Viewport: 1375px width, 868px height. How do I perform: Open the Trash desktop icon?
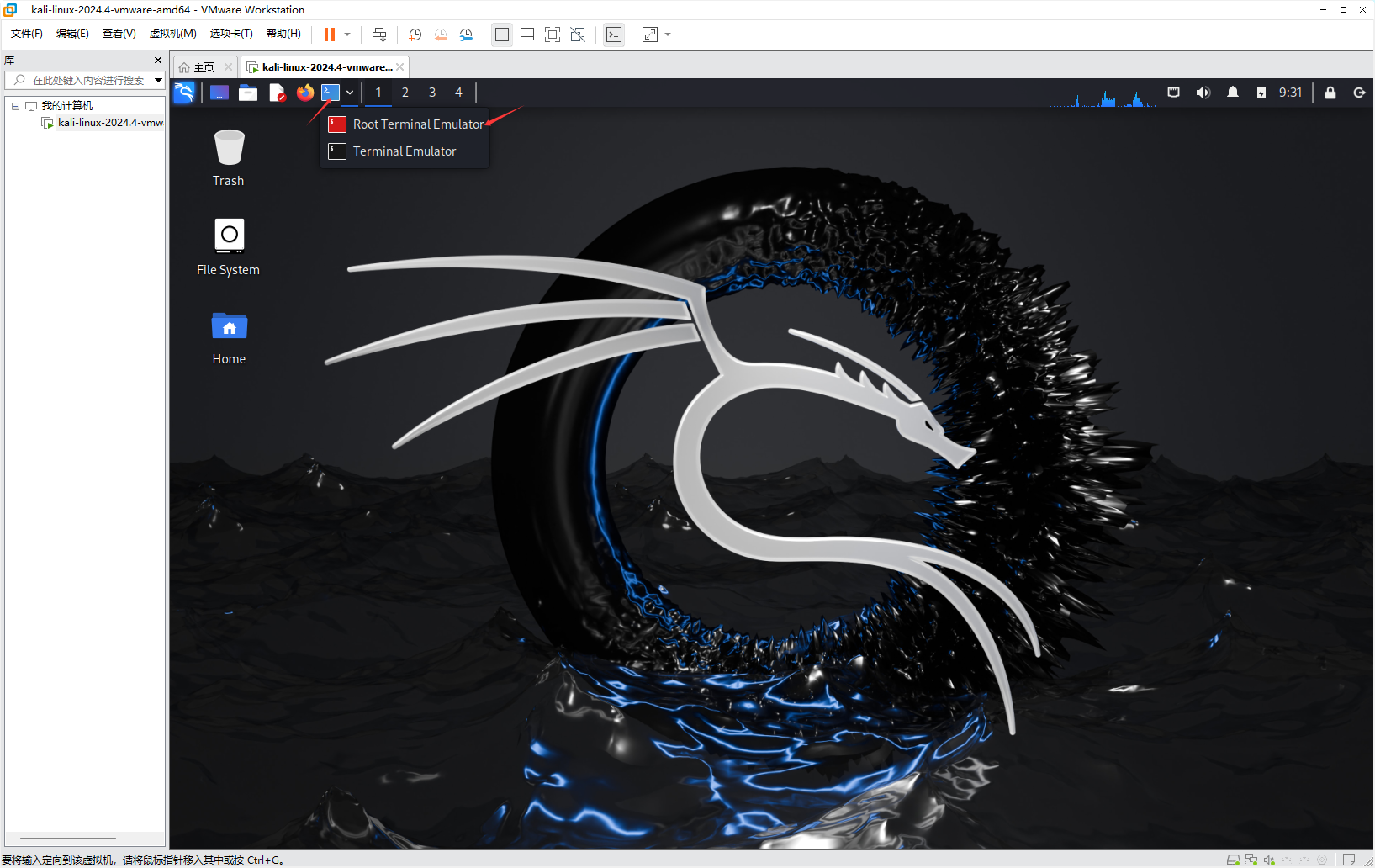click(x=229, y=158)
